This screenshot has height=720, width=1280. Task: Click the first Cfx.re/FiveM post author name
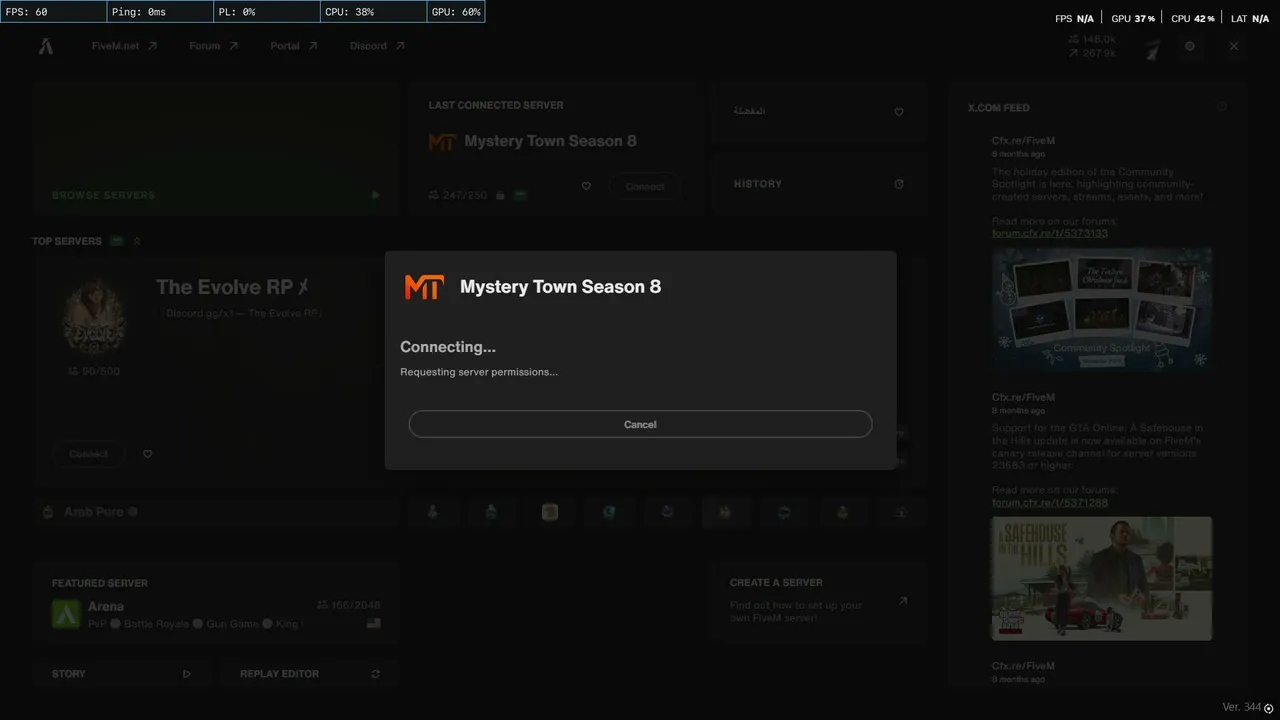pos(1023,141)
